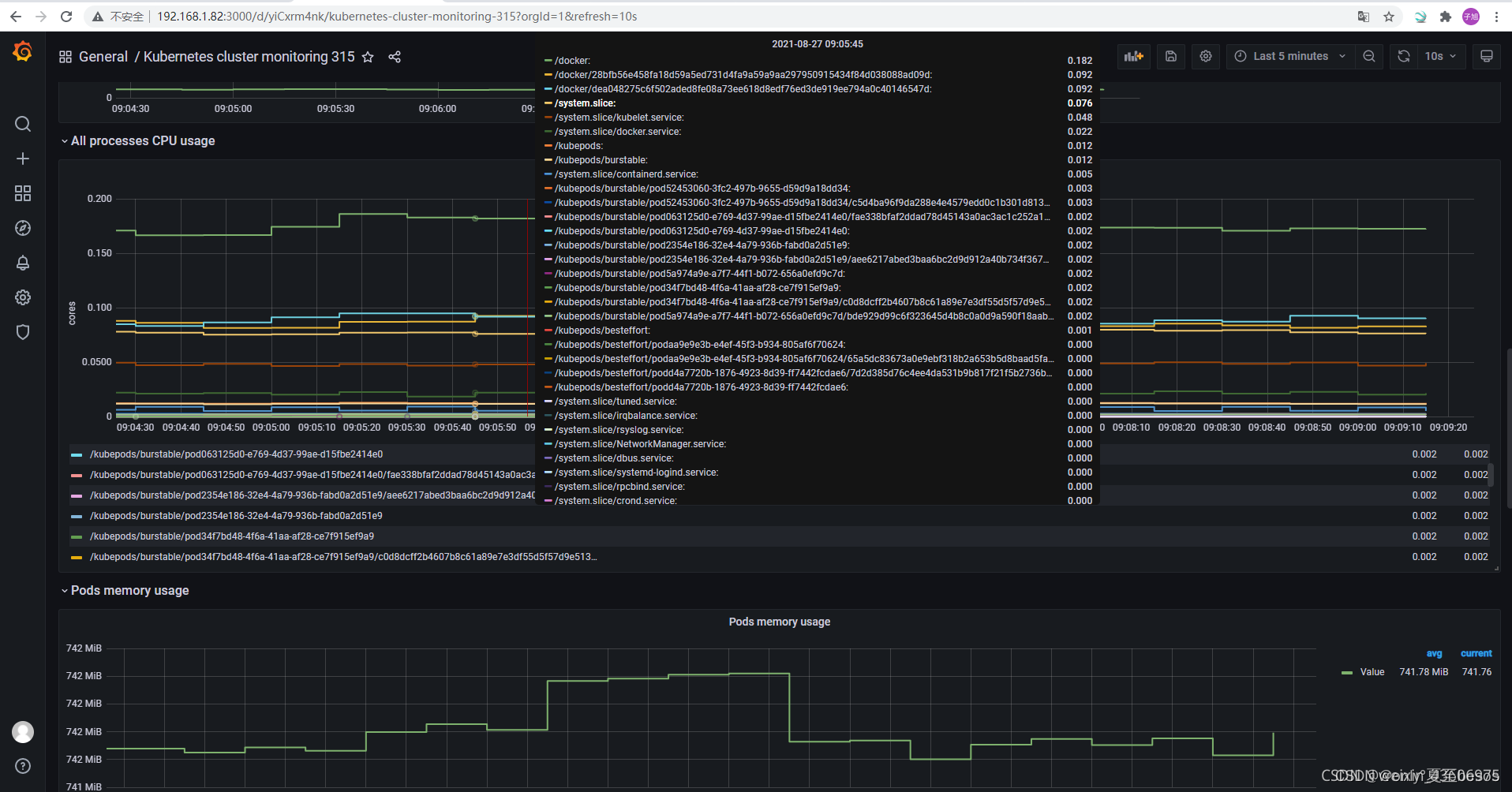Image resolution: width=1512 pixels, height=792 pixels.
Task: Change color of pod063125d0-d15fbe2414e0 legend swatch
Action: tap(77, 455)
